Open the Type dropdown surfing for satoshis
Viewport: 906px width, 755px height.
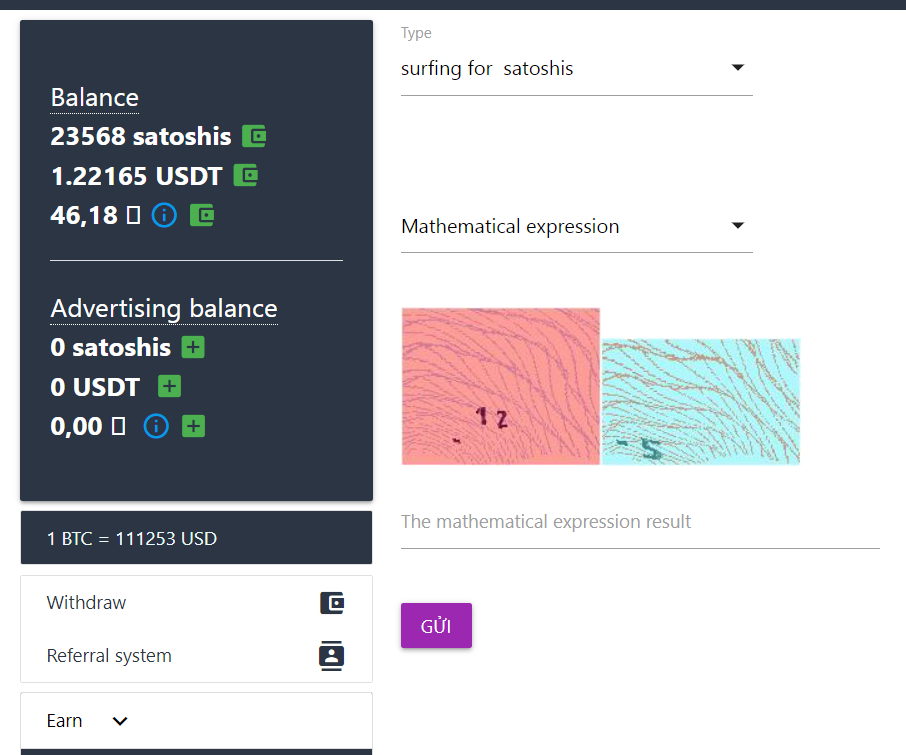pos(577,69)
